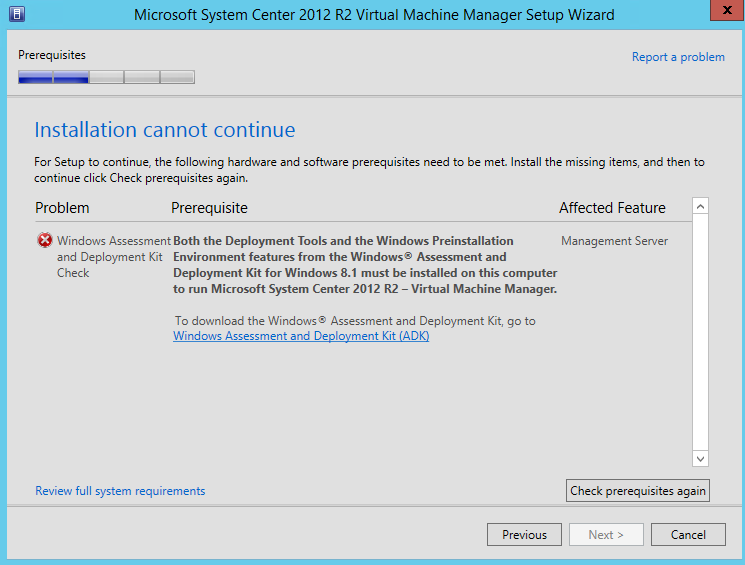Viewport: 745px width, 565px height.
Task: Click the Installation cannot continue heading
Action: (165, 130)
